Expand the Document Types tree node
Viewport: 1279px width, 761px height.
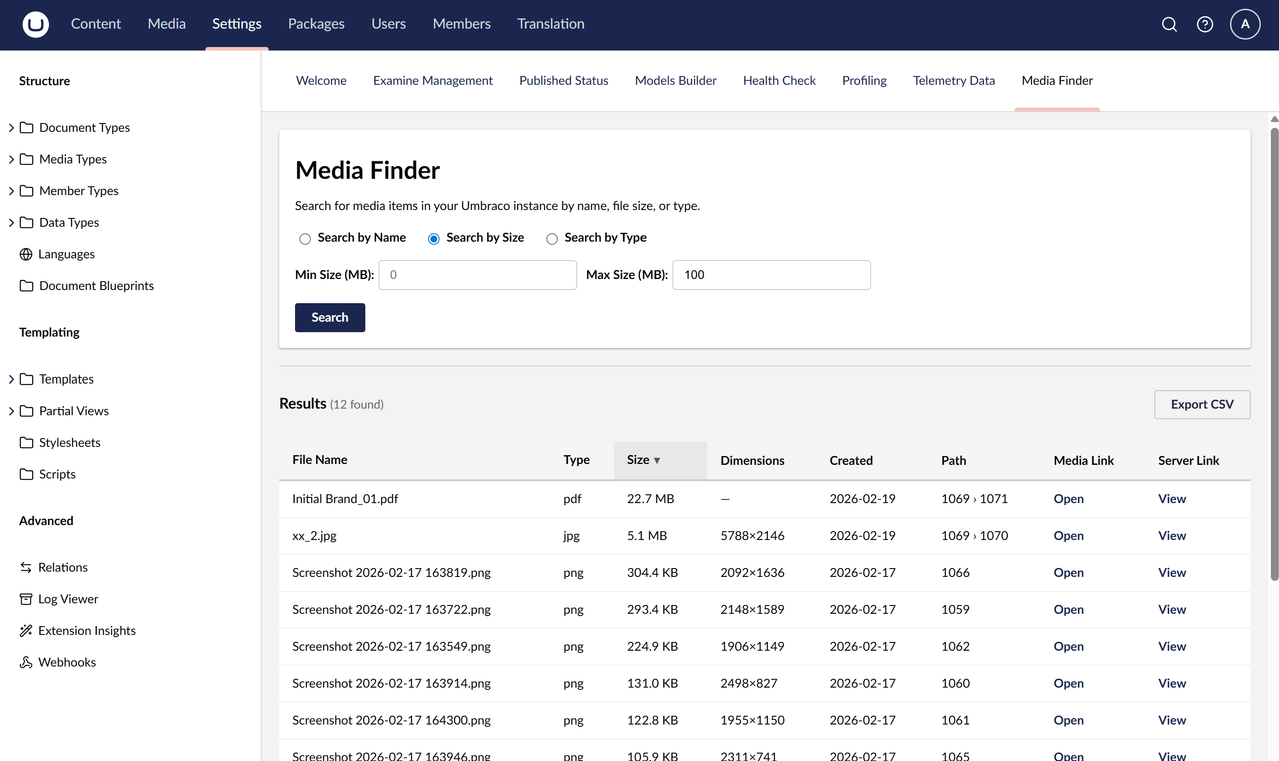pyautogui.click(x=11, y=128)
